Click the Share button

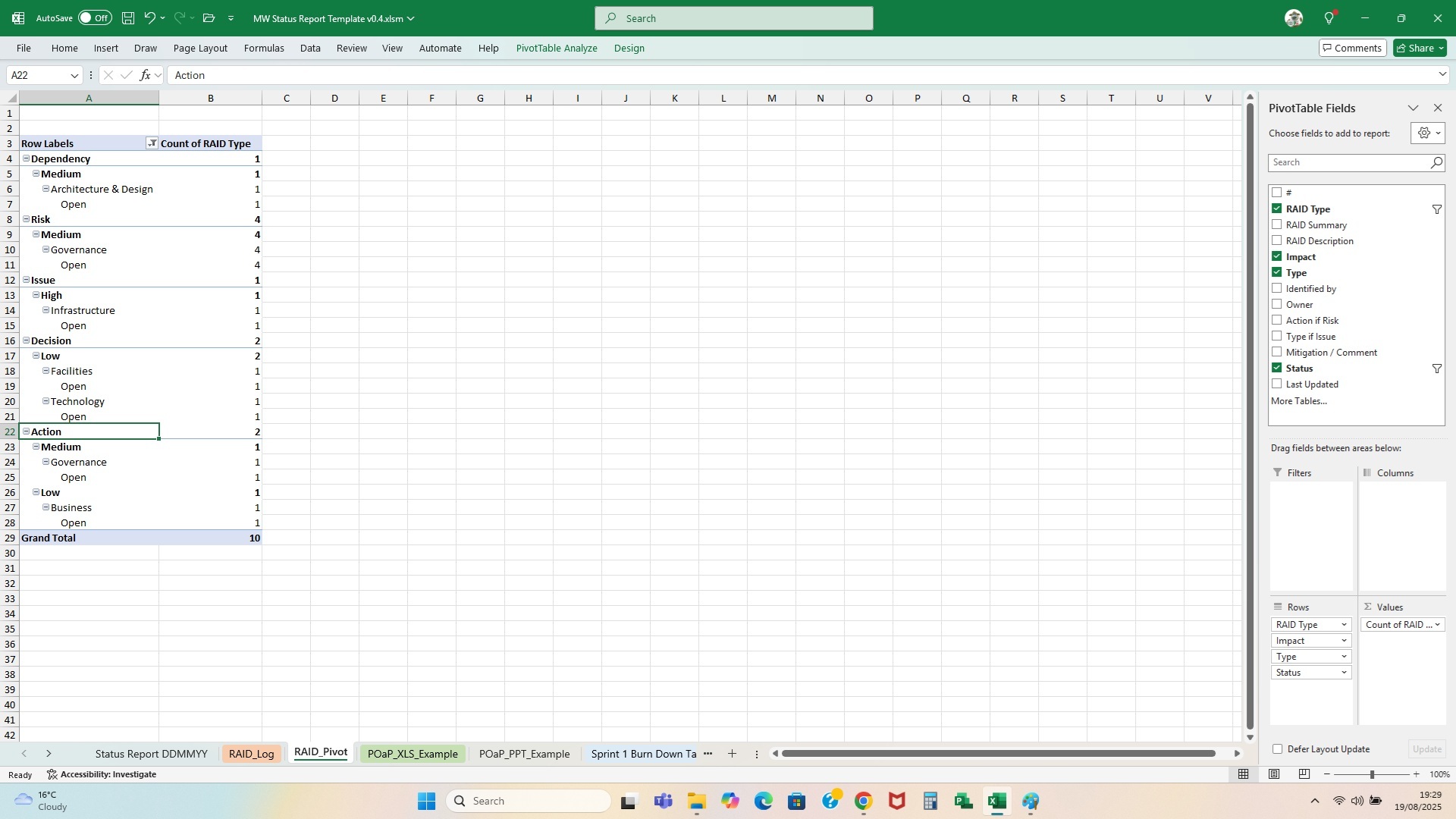tap(1417, 47)
